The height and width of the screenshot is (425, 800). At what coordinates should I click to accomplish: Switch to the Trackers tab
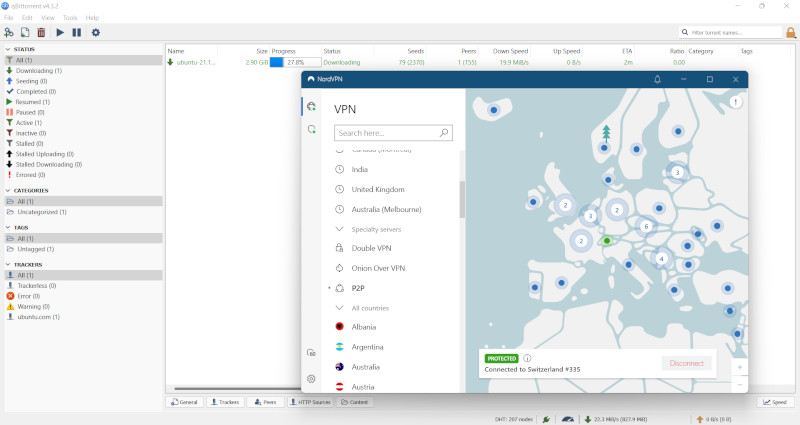[225, 402]
